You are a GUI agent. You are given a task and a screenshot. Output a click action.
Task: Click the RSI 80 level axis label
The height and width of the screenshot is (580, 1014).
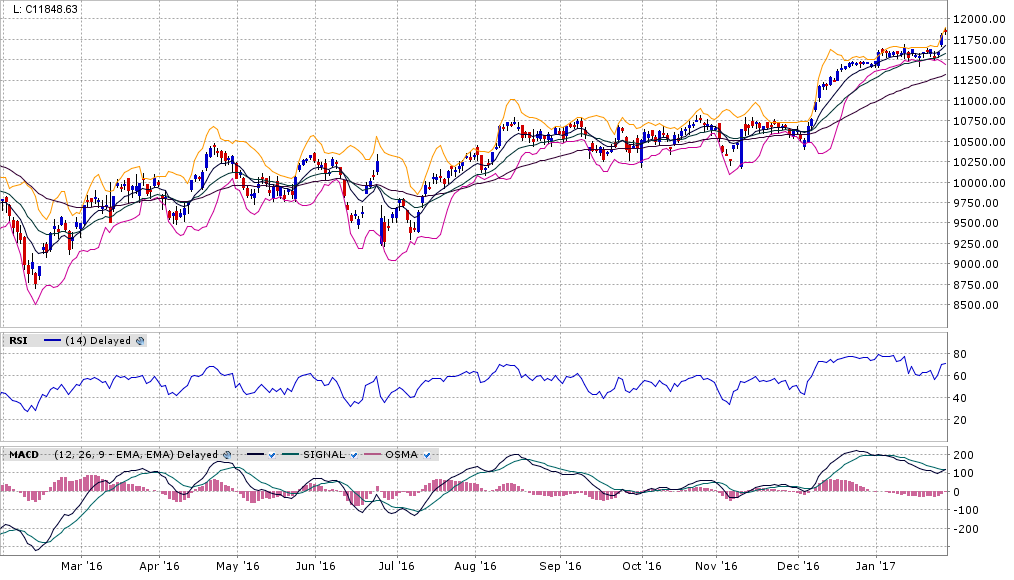[x=958, y=355]
